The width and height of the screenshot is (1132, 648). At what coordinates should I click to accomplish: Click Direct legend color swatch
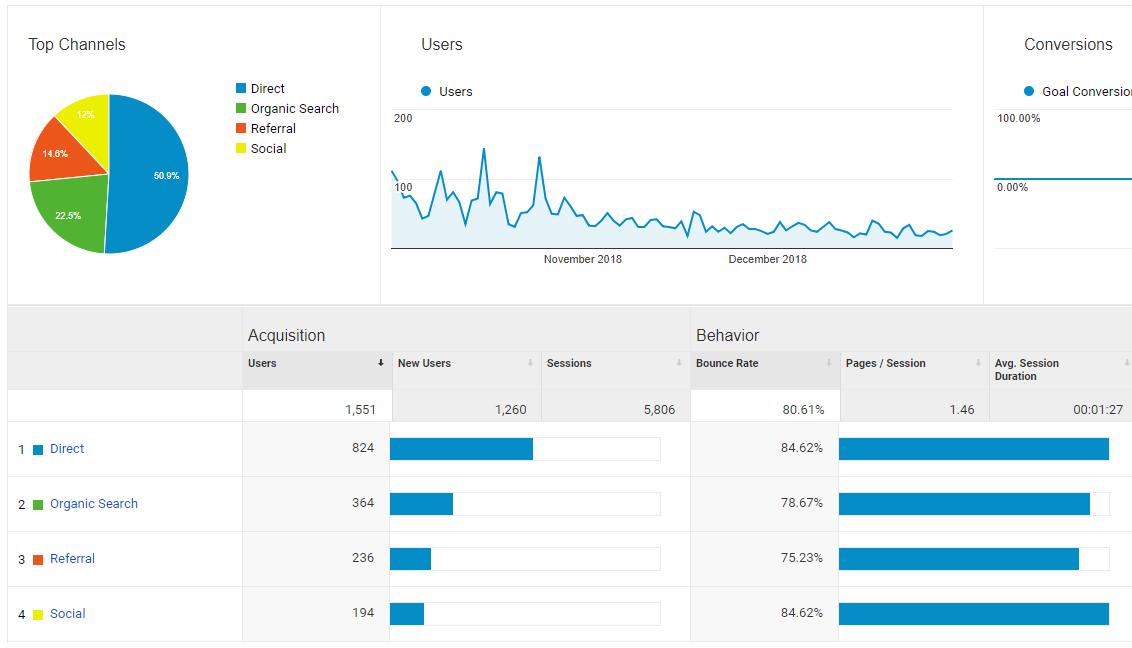[x=241, y=88]
